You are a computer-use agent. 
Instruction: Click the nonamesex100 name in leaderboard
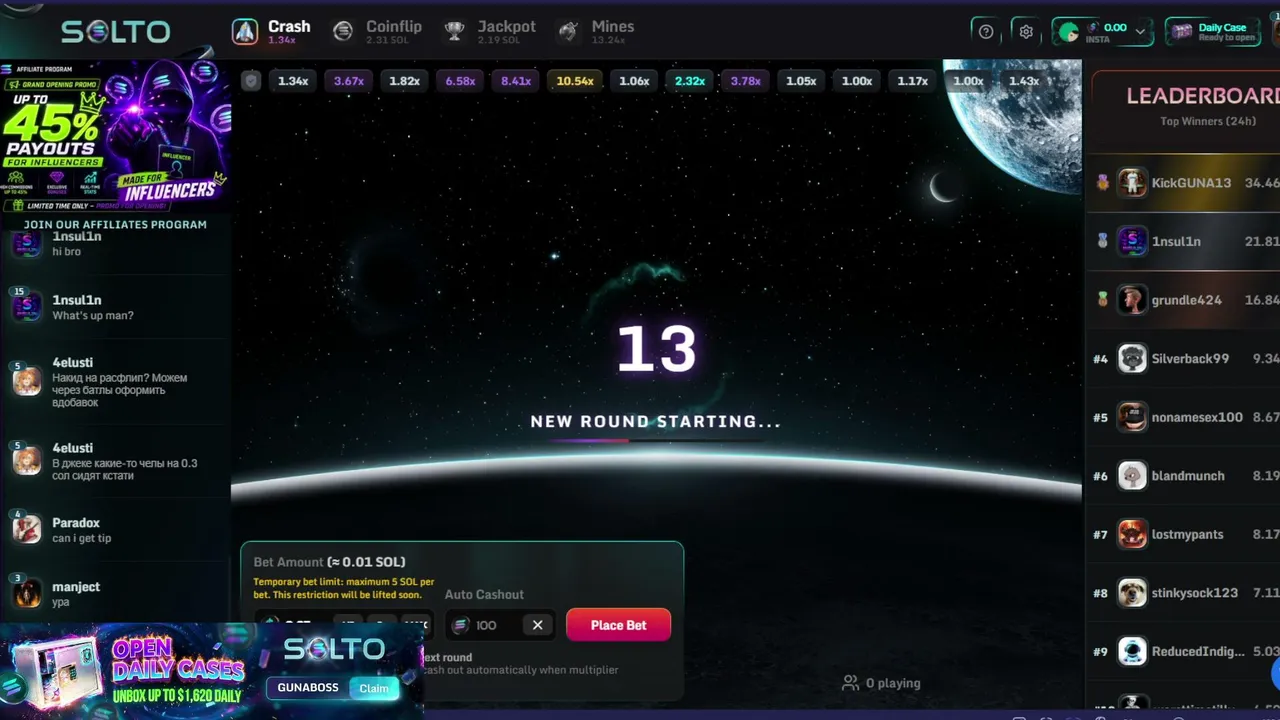pyautogui.click(x=1197, y=417)
